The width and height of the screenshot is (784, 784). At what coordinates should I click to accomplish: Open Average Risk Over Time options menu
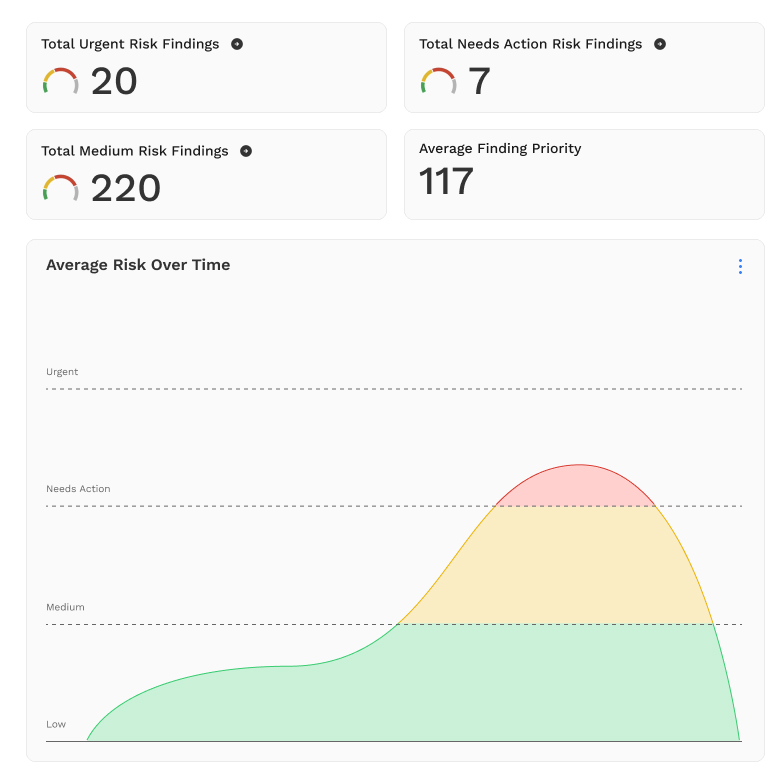click(x=740, y=266)
